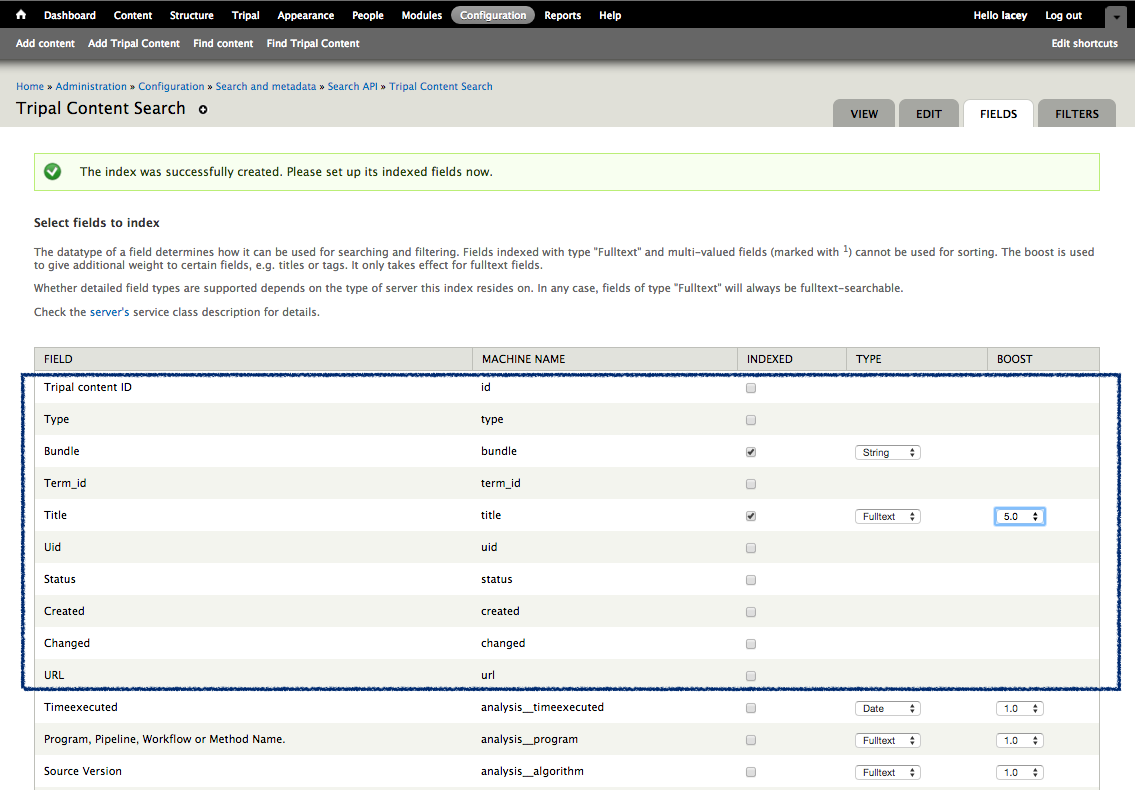Uncheck the Bundle indexed checkbox
The image size is (1135, 790).
751,452
